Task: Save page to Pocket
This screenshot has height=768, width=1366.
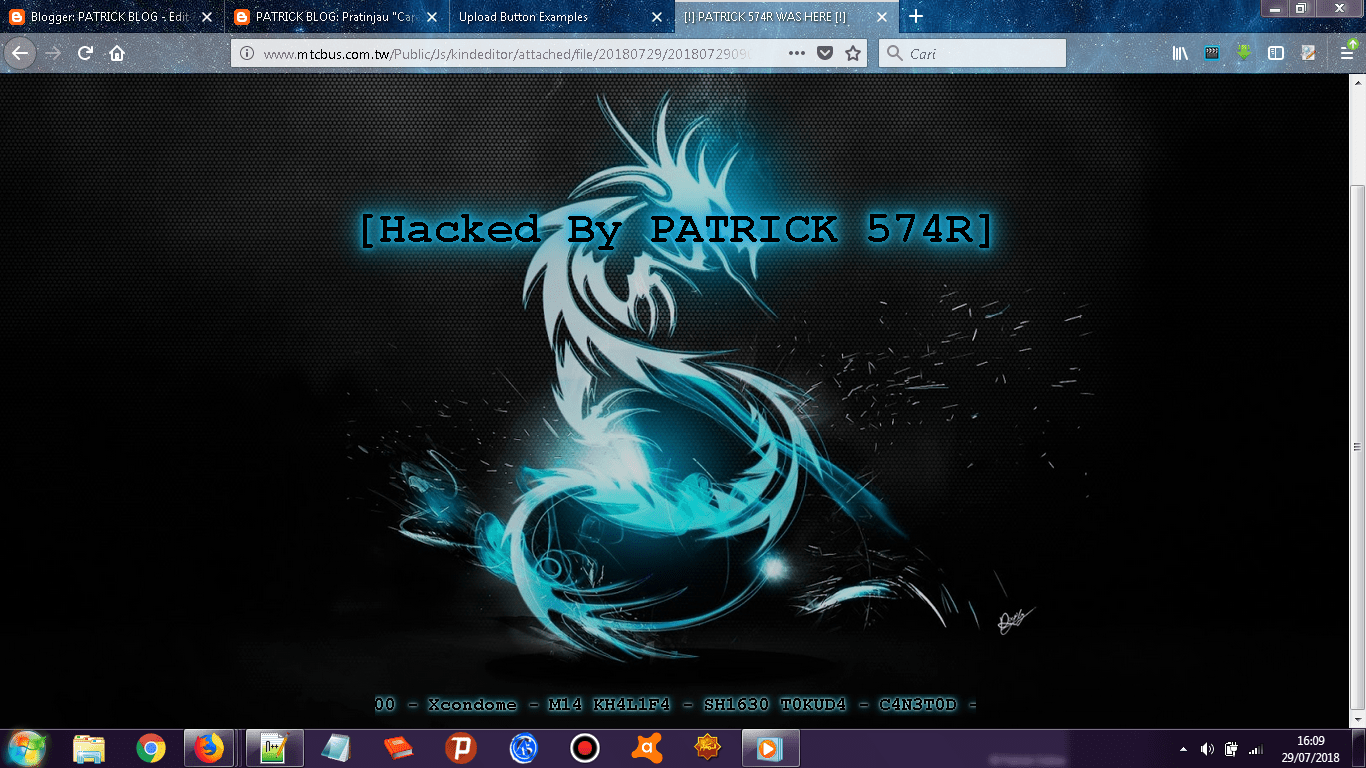Action: [825, 53]
